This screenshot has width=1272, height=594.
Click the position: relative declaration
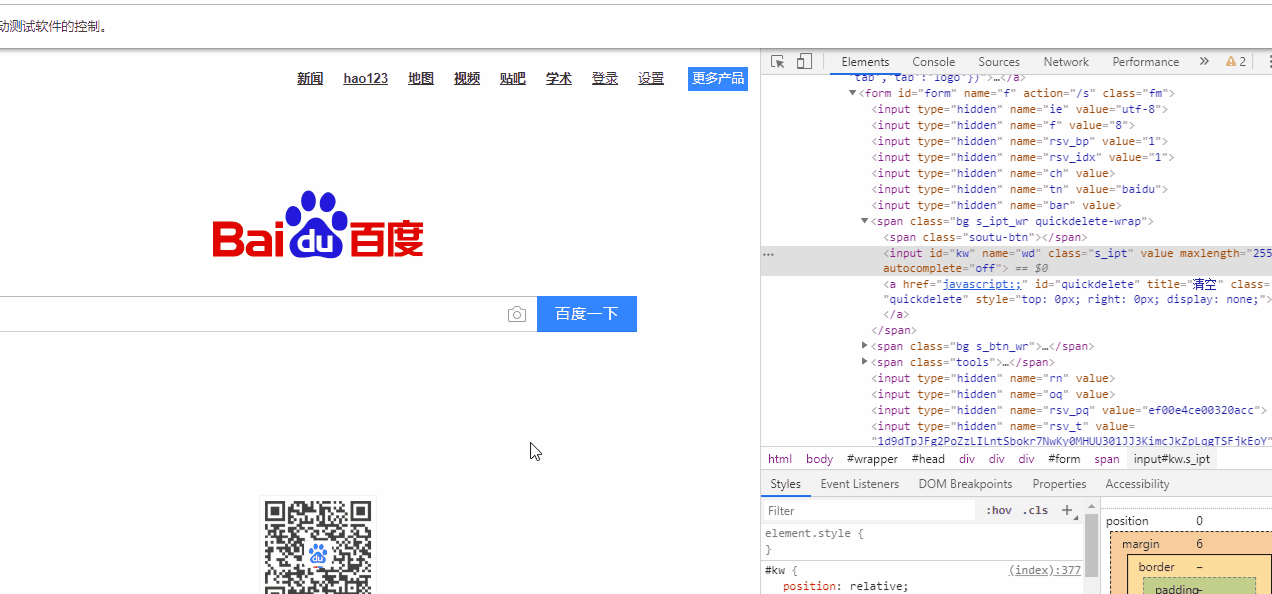tap(845, 586)
